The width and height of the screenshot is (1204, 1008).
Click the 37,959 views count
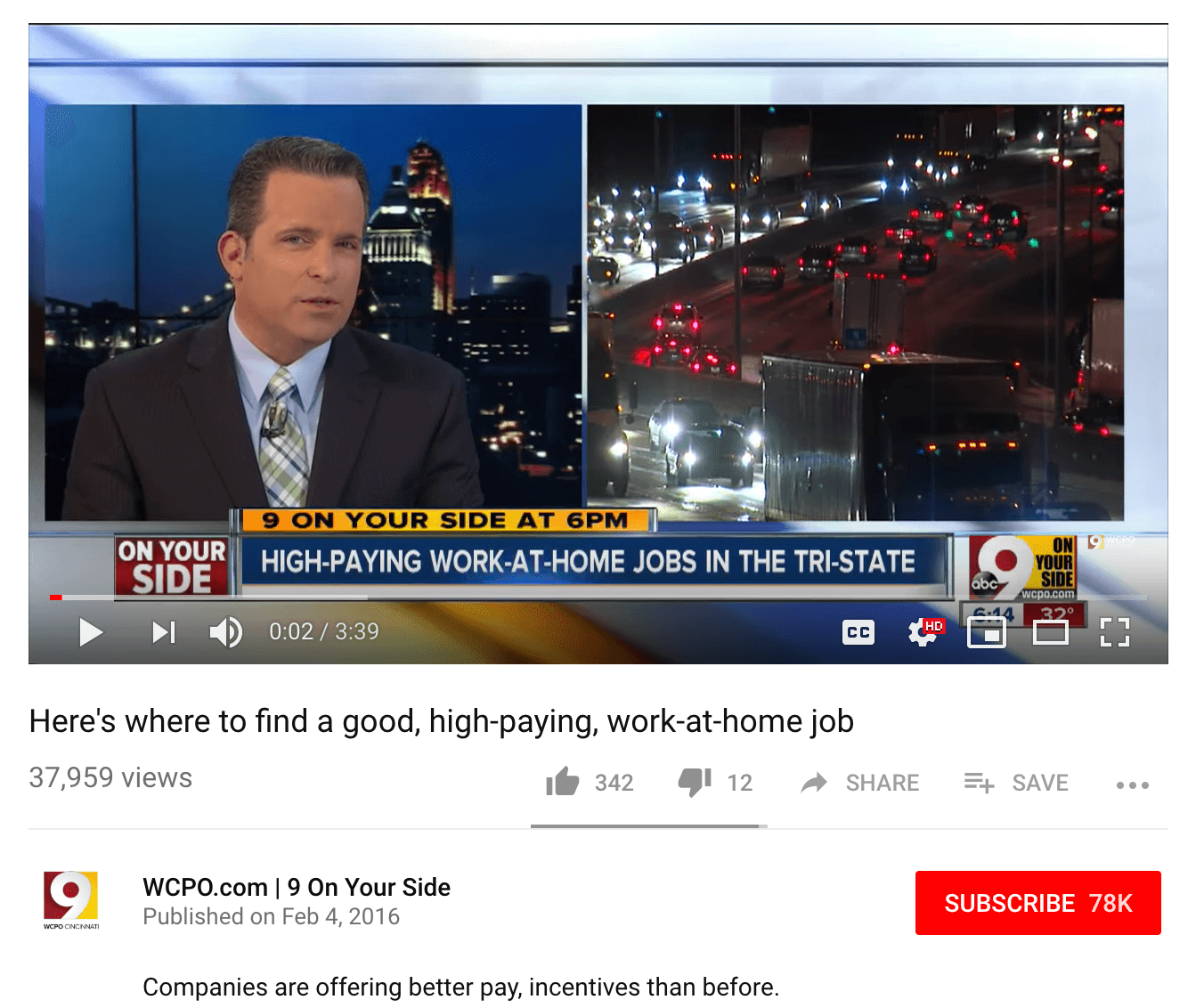click(x=110, y=777)
